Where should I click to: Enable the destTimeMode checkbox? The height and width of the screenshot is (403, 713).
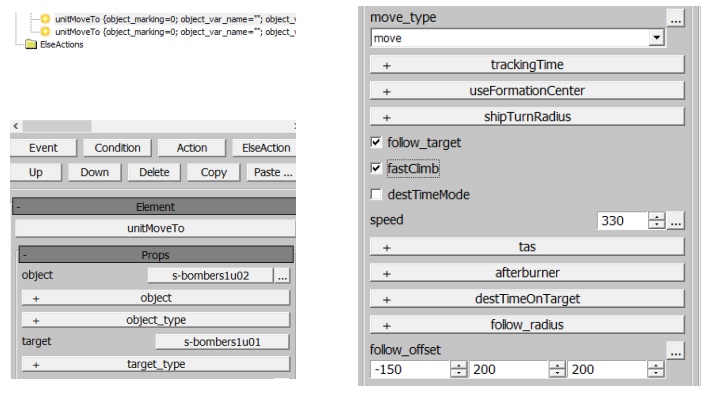[376, 195]
